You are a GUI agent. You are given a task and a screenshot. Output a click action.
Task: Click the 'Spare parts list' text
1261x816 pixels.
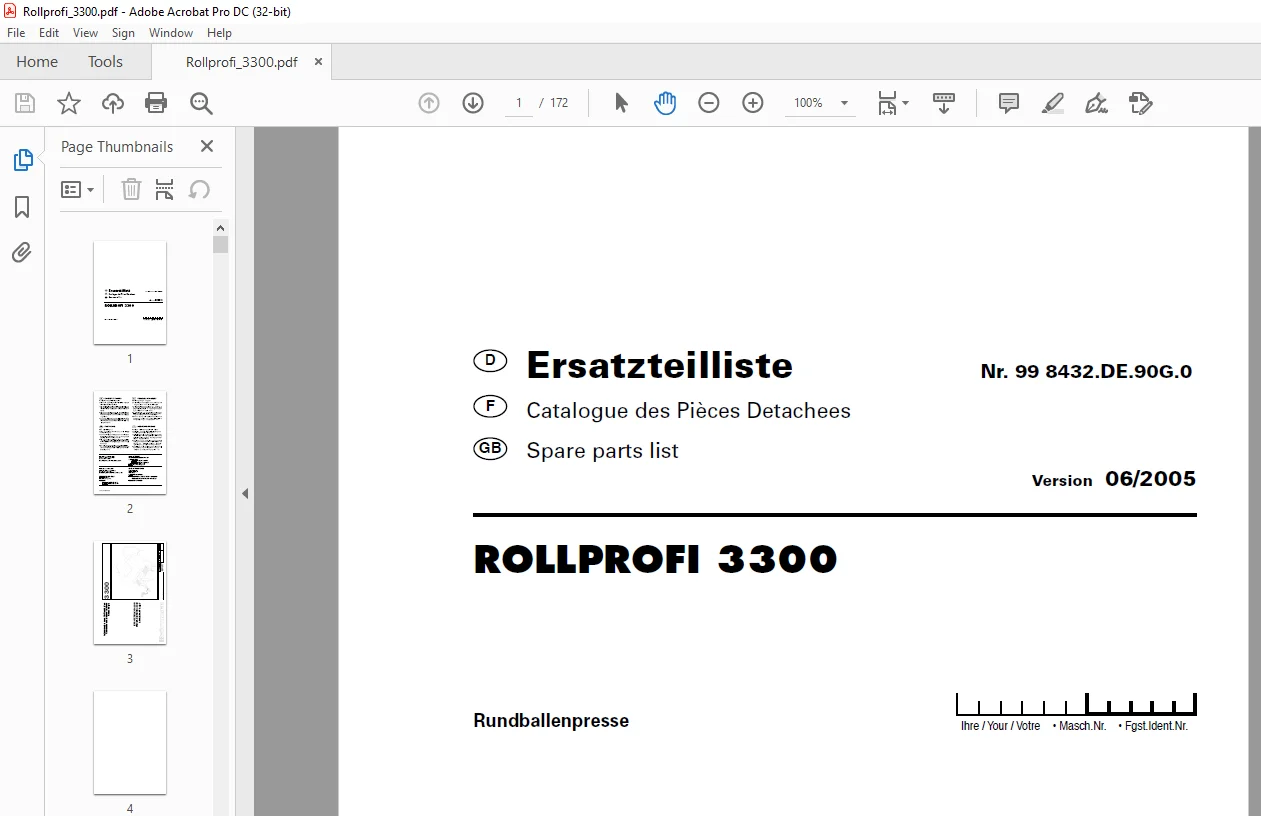click(602, 451)
